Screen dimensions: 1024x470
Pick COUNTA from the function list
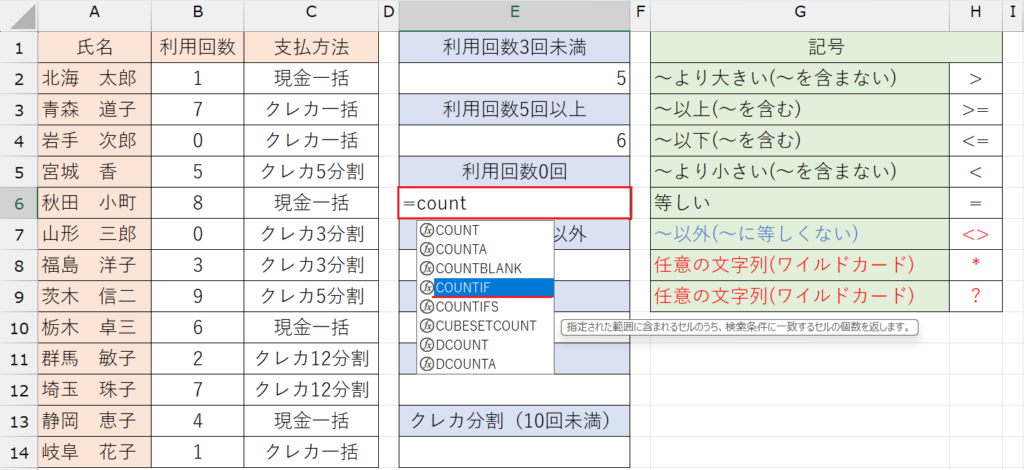click(x=486, y=249)
